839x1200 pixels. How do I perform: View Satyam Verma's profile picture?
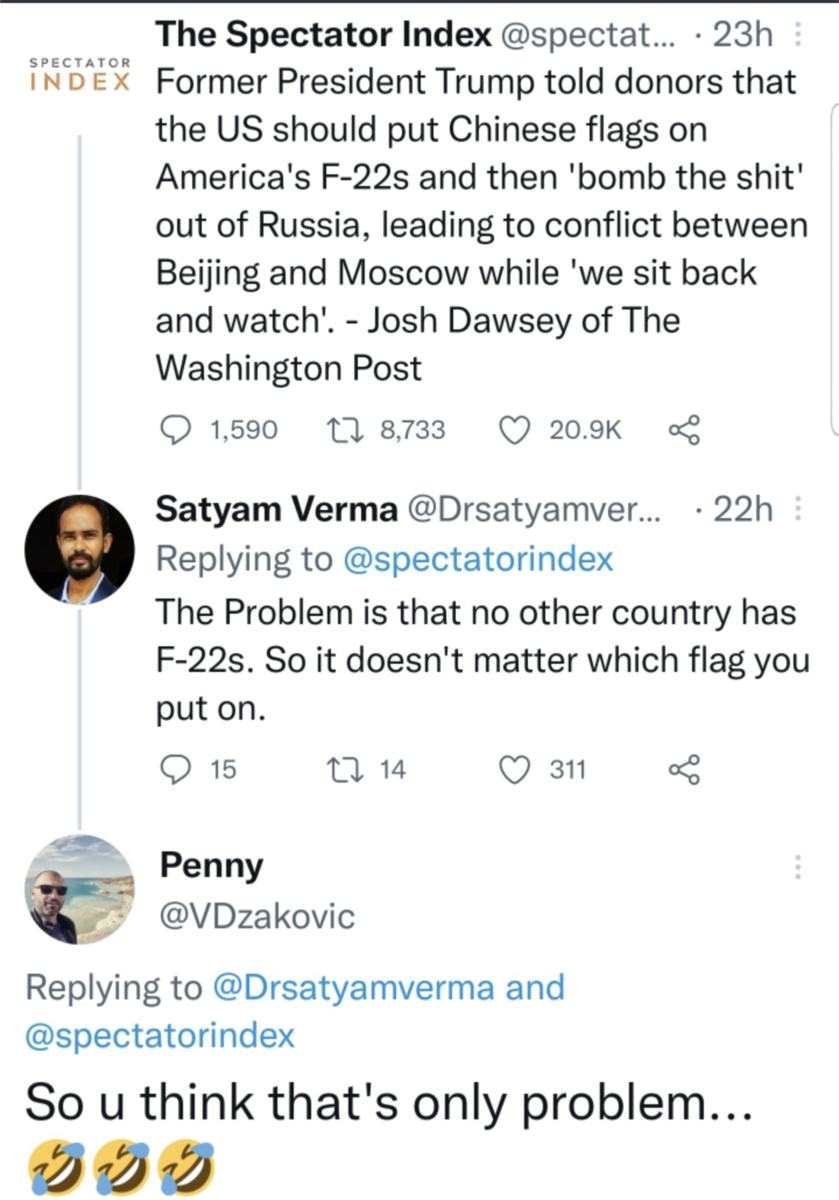[x=79, y=549]
